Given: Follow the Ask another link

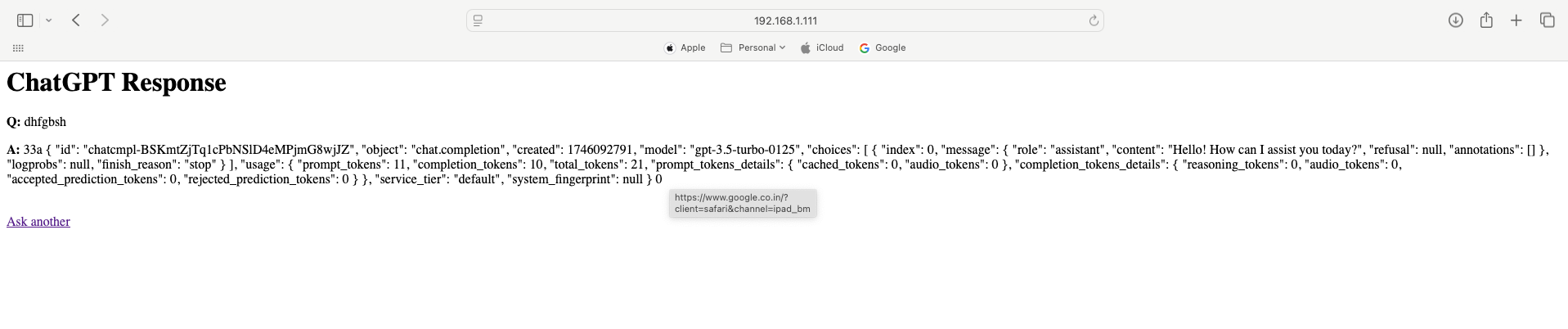Looking at the screenshot, I should coord(38,222).
